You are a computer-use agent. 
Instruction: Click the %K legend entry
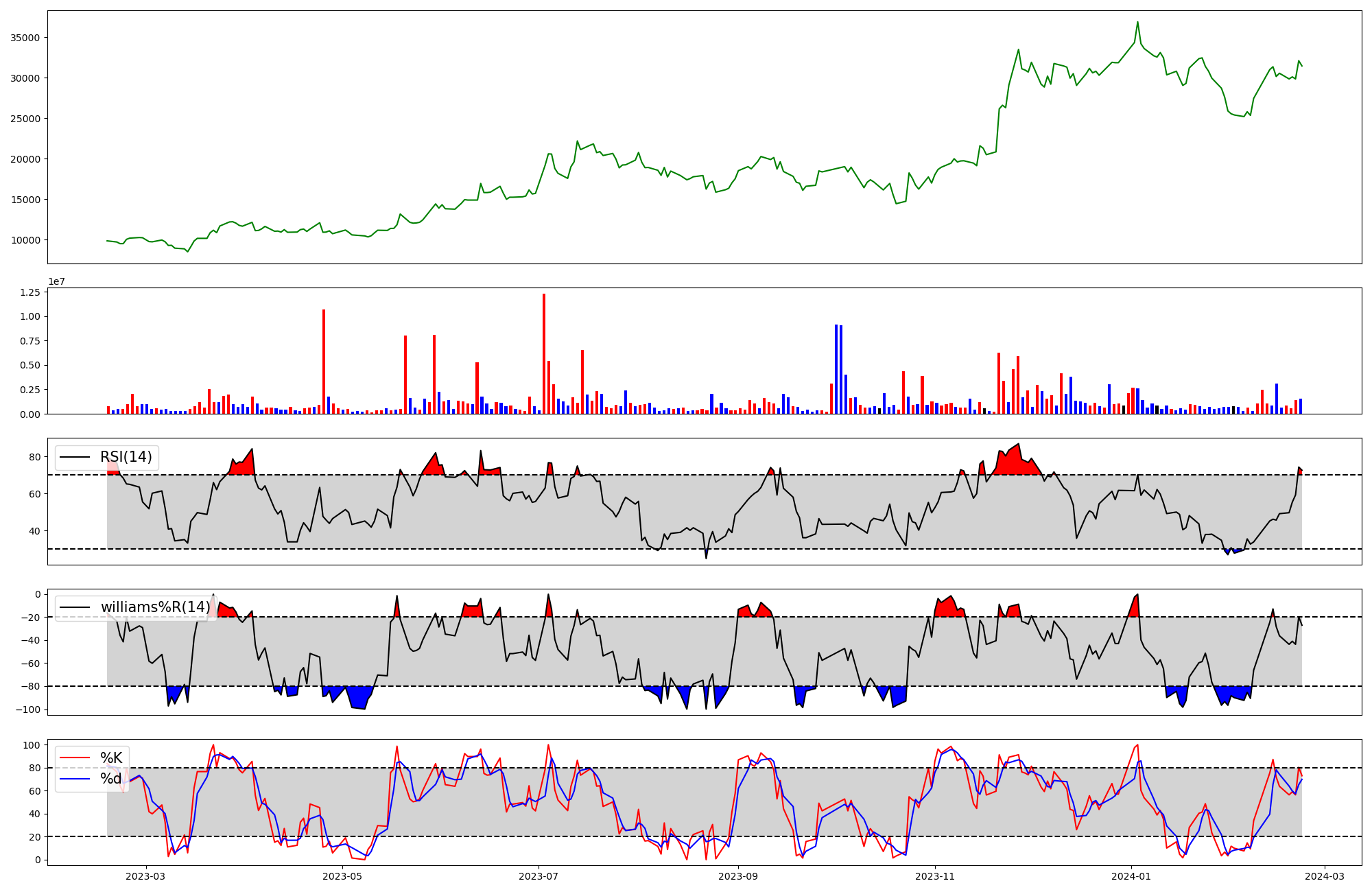111,758
